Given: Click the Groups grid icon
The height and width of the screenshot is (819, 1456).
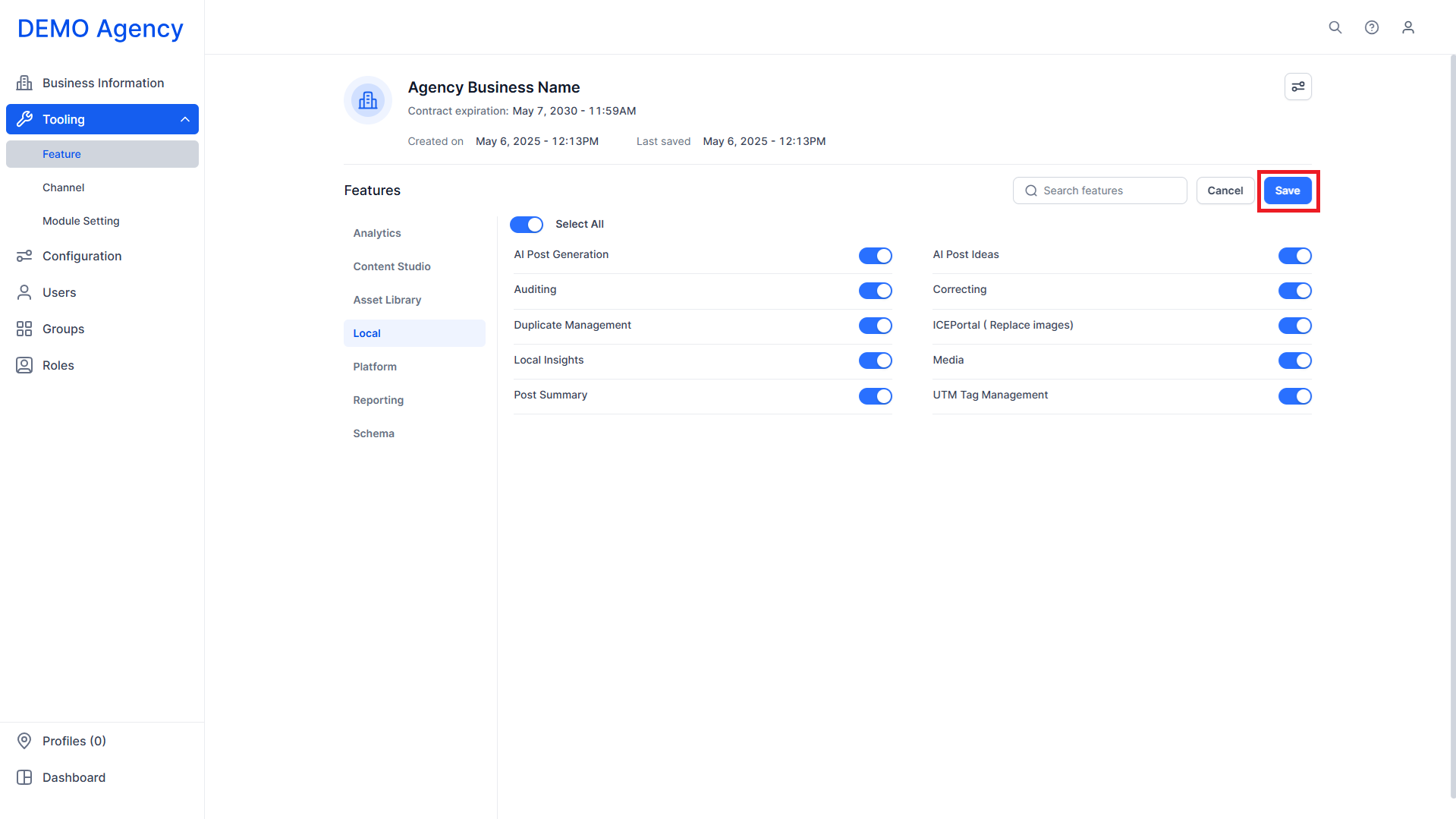Looking at the screenshot, I should point(24,329).
